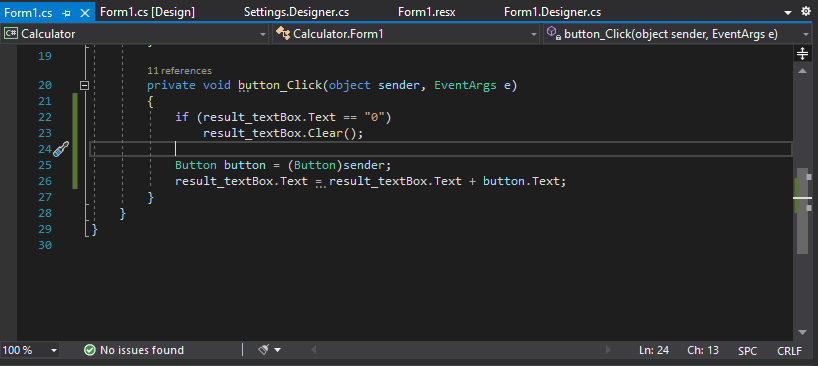Click the horizontal scrollbar right arrow
This screenshot has height=366, width=818.
point(608,350)
